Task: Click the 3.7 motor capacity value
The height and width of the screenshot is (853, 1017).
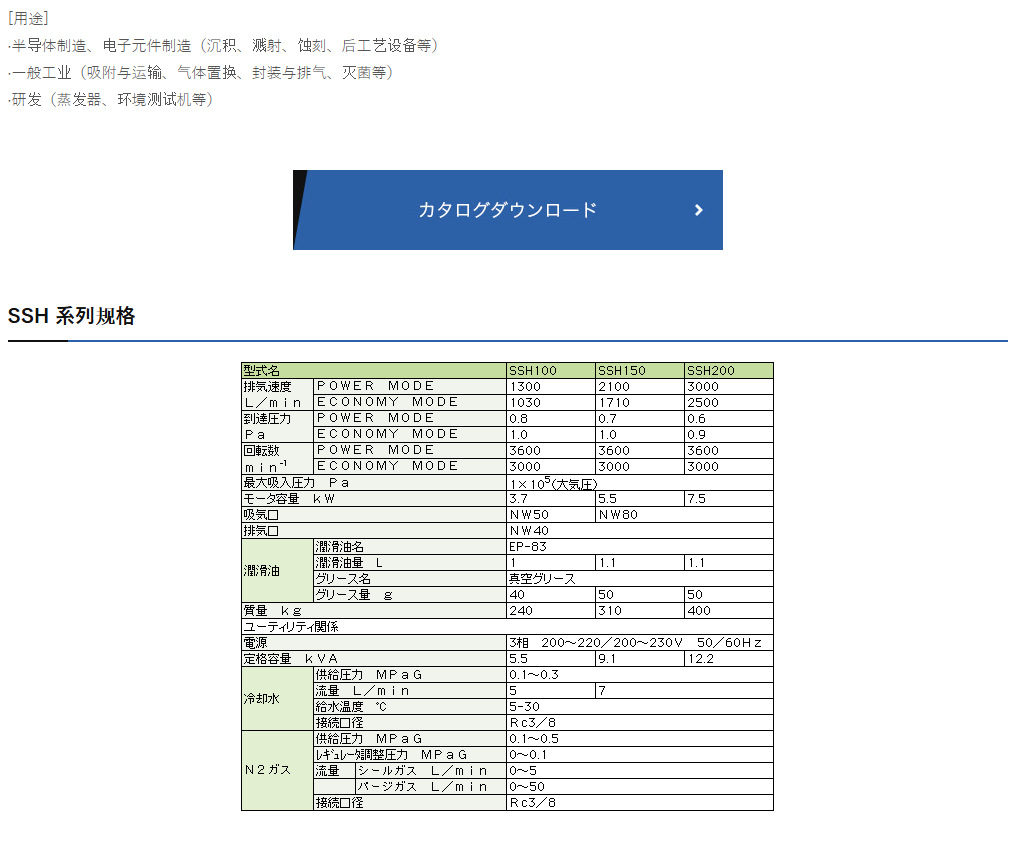Action: 550,499
